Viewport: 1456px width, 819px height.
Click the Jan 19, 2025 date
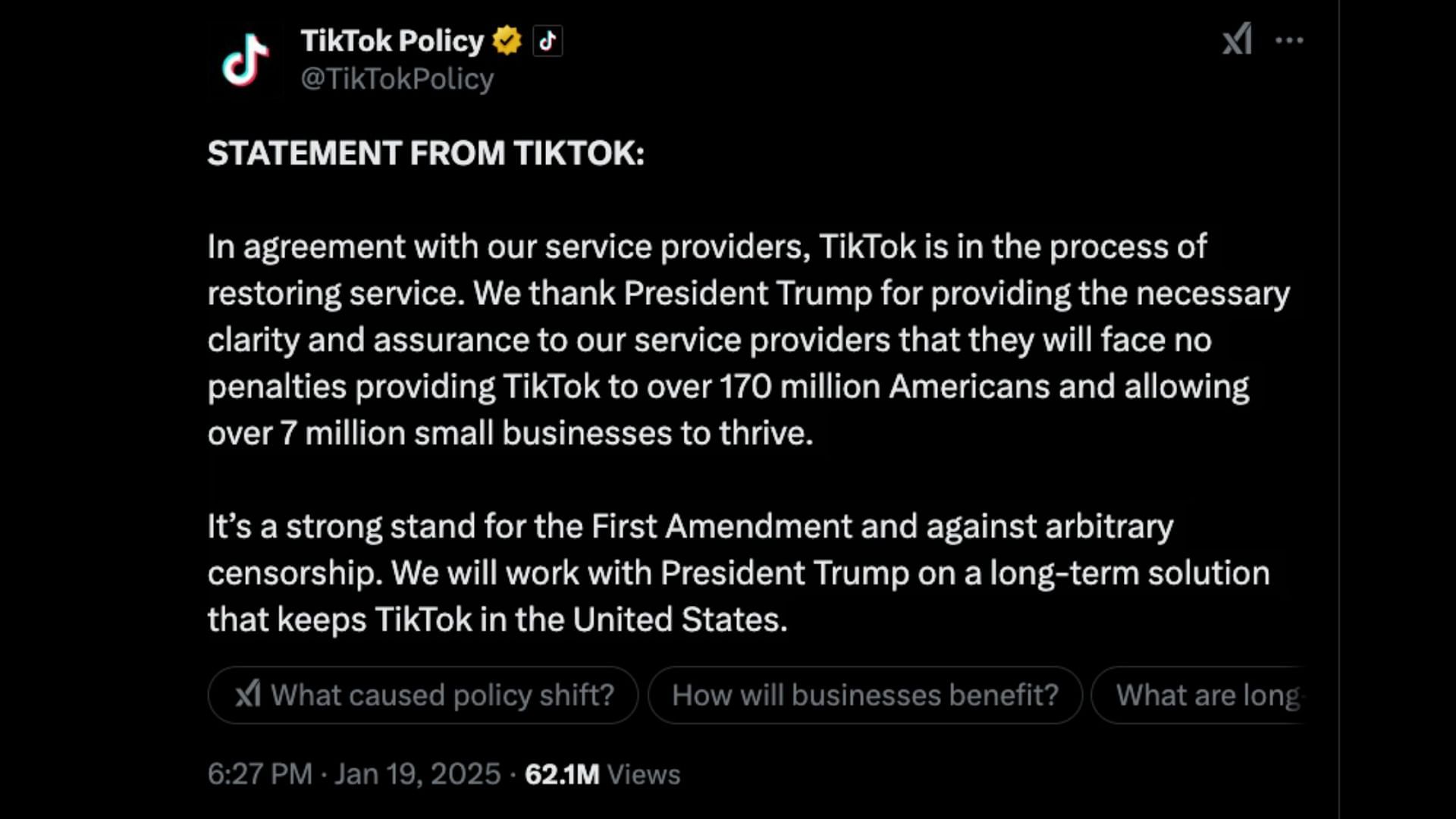pyautogui.click(x=417, y=774)
